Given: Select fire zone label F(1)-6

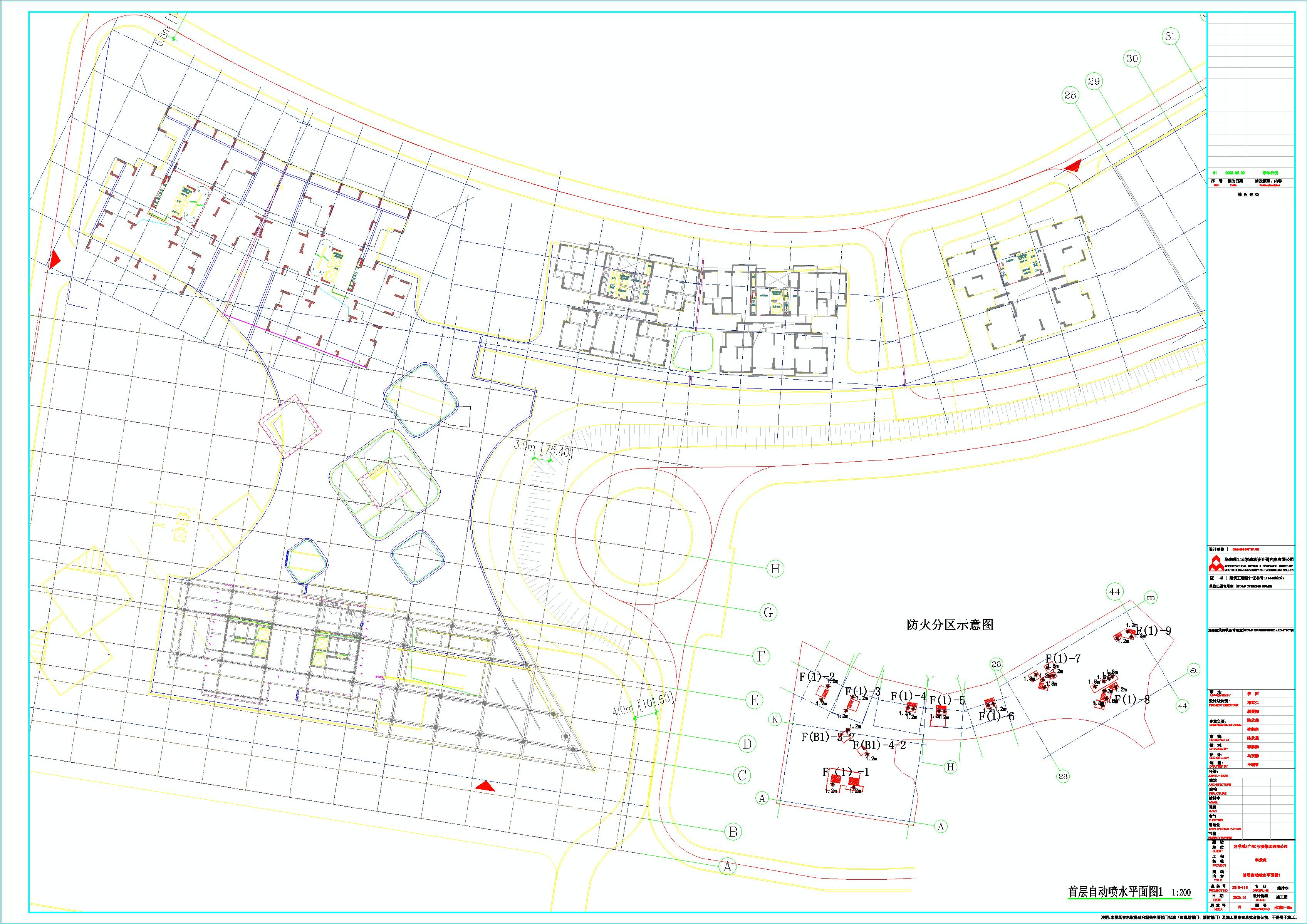Looking at the screenshot, I should click(996, 716).
